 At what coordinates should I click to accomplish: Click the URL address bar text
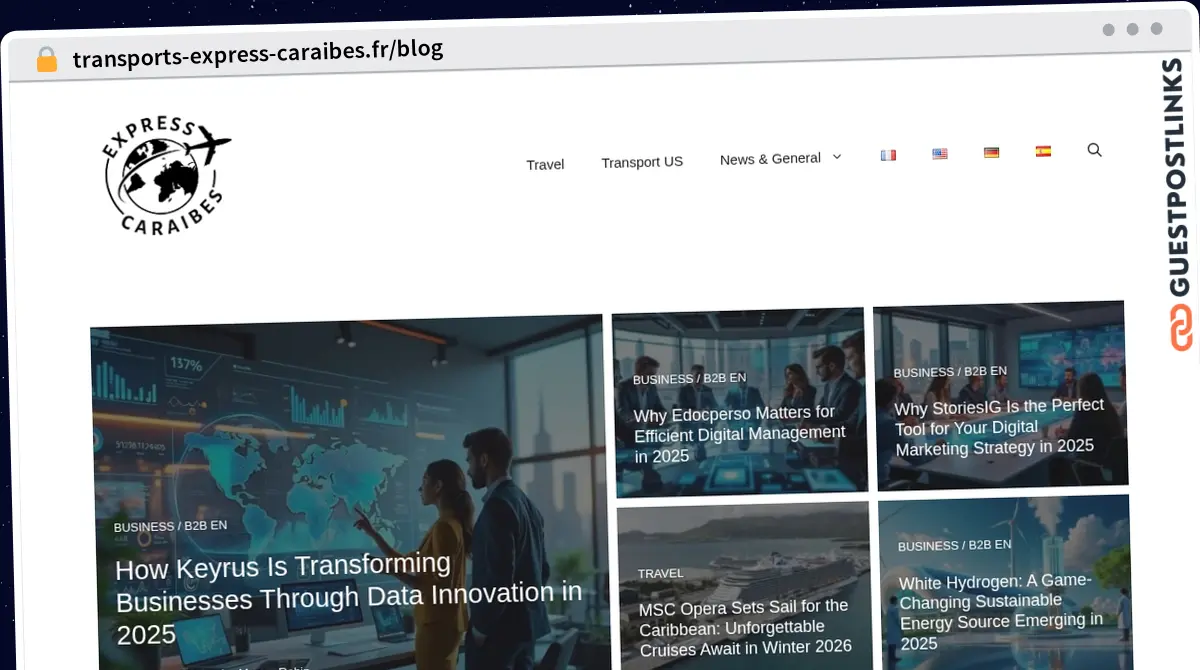[258, 53]
